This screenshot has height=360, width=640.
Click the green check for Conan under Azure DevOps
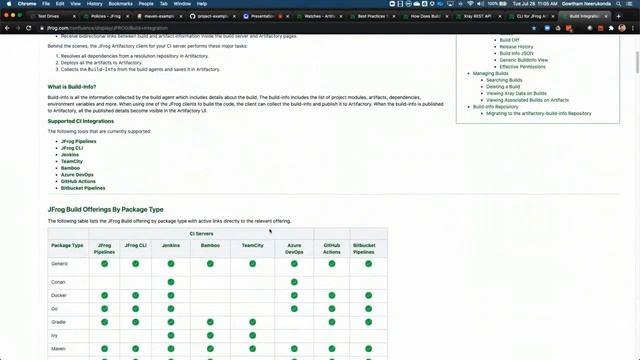click(x=294, y=282)
